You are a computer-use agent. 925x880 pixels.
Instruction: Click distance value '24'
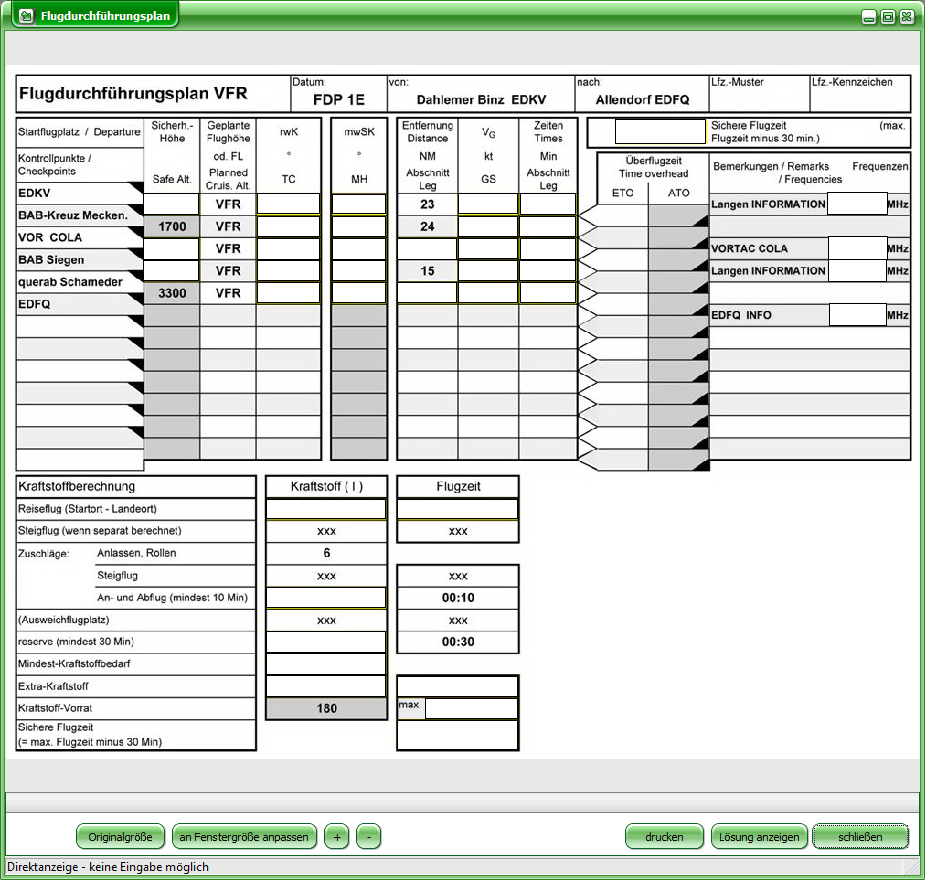427,226
